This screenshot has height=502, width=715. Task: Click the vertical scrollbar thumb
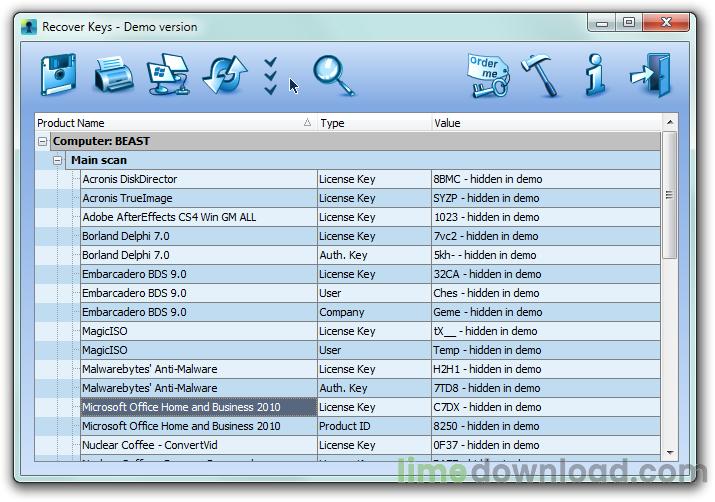tap(669, 195)
